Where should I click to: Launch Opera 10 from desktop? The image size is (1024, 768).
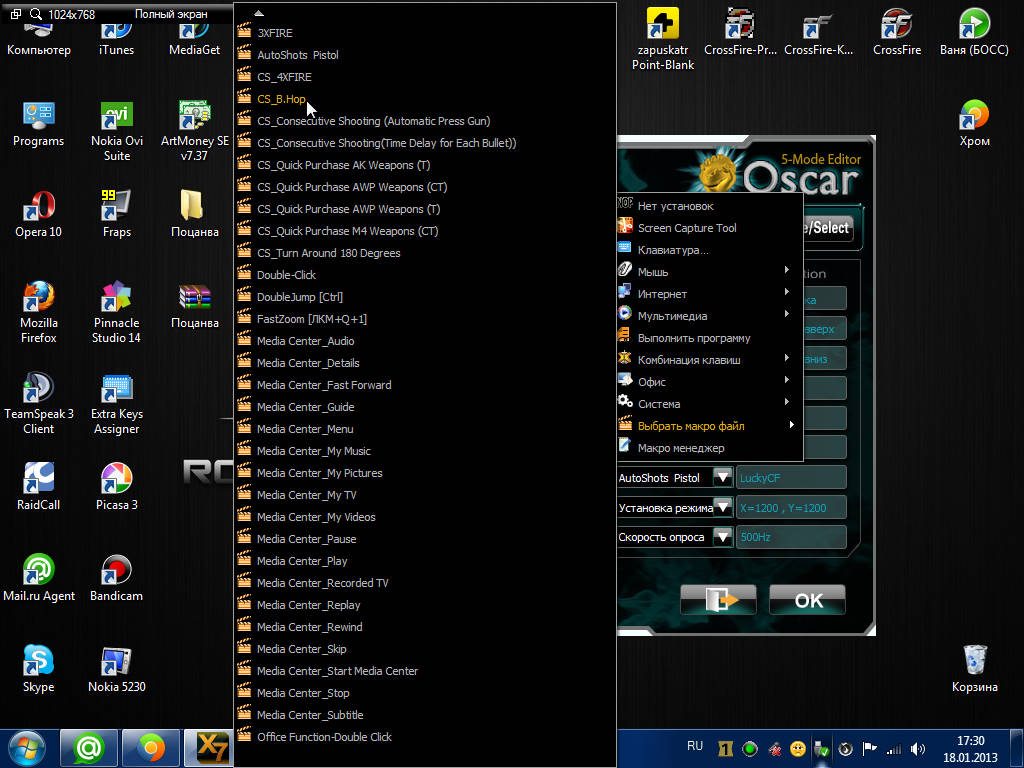point(39,215)
